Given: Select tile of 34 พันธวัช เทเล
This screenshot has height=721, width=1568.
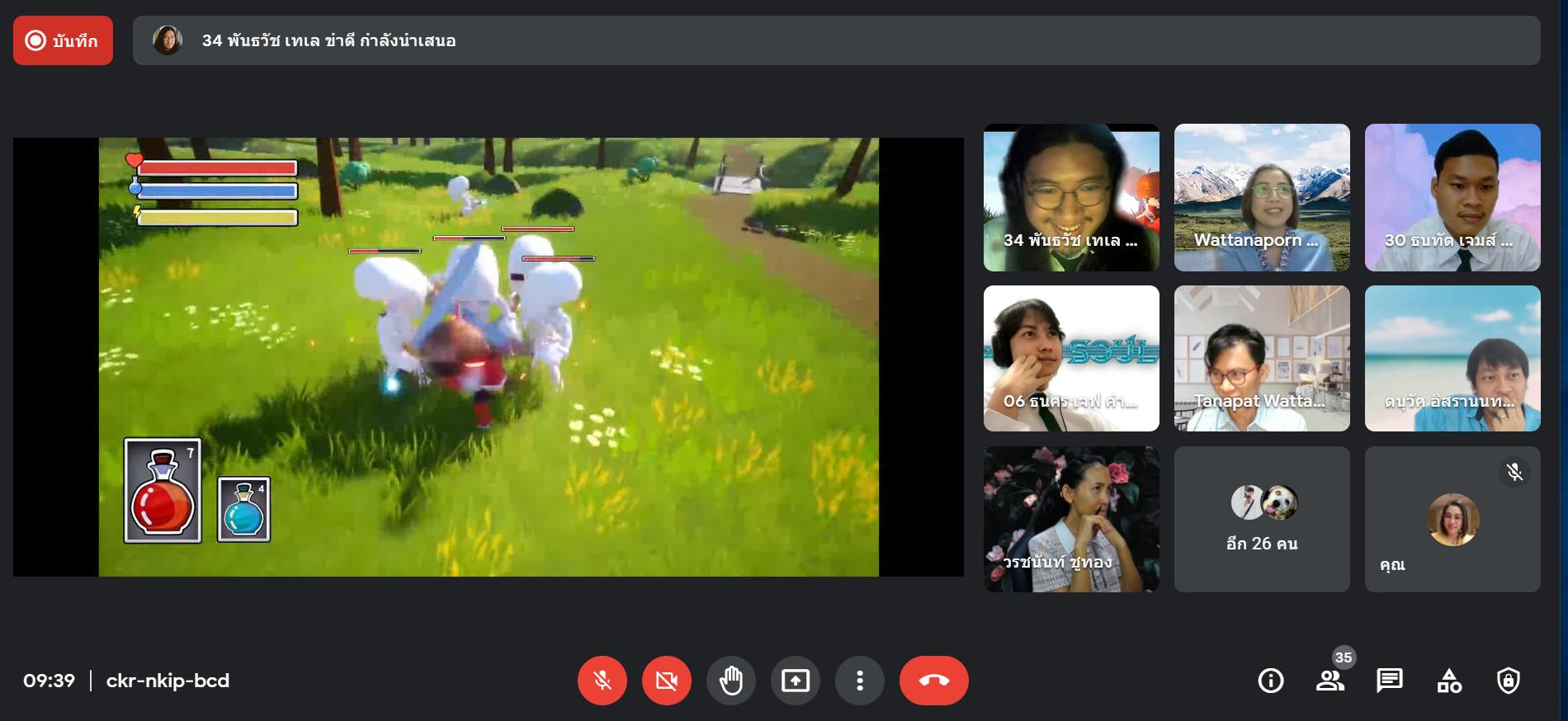Looking at the screenshot, I should pyautogui.click(x=1071, y=197).
